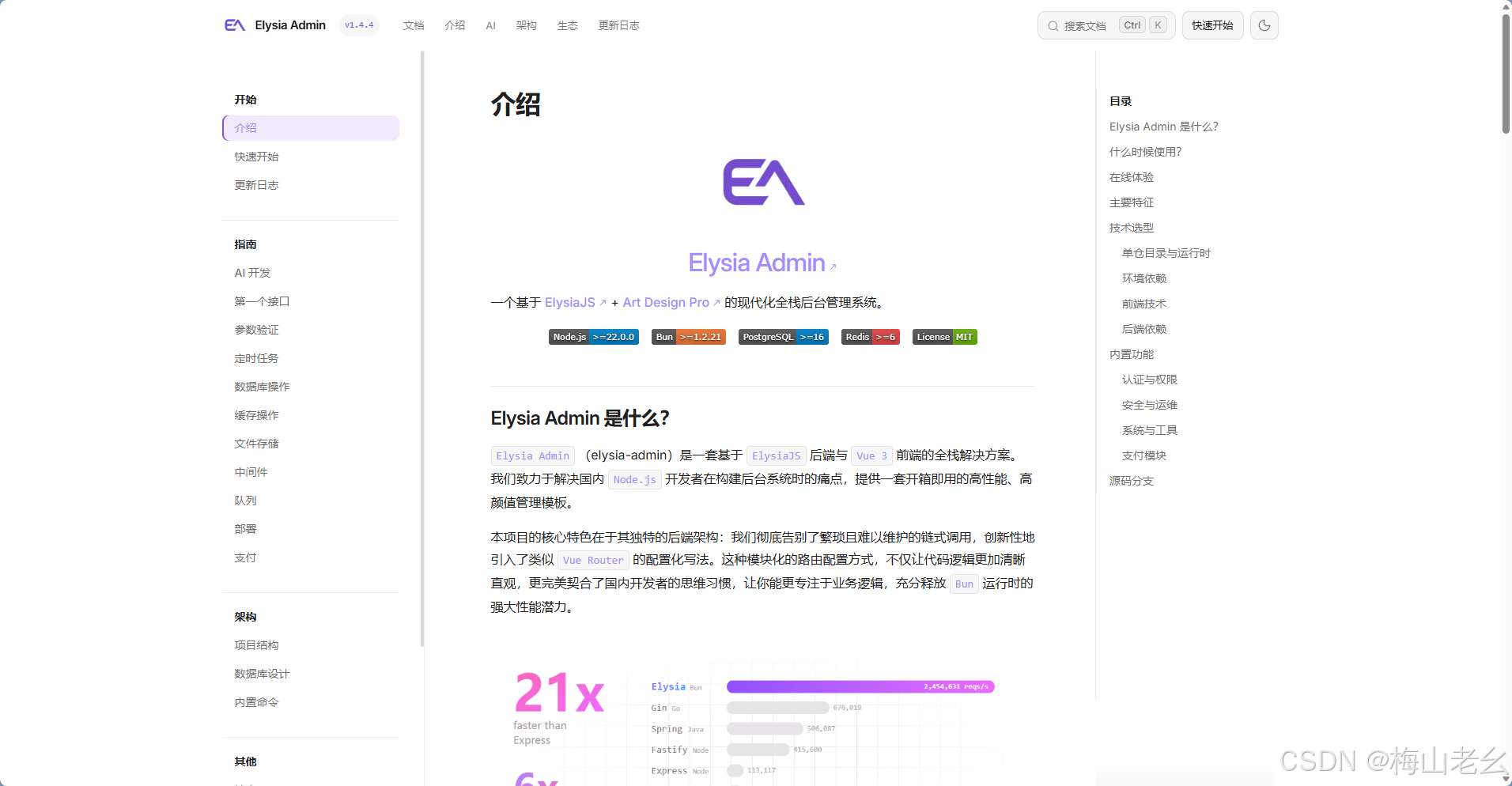Viewport: 1512px width, 786px height.
Task: Jump to 在线体验 in TOC
Action: click(1131, 177)
